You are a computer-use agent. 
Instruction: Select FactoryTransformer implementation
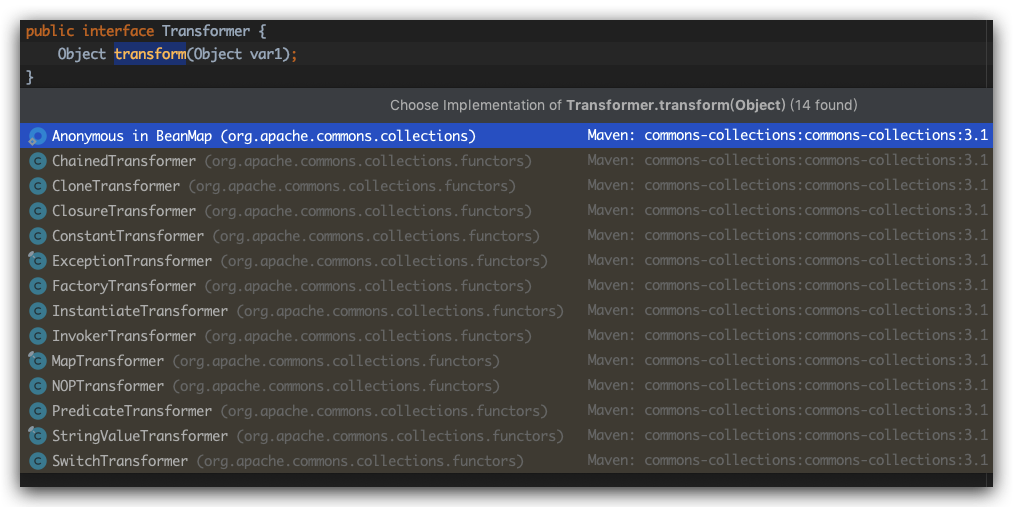[x=124, y=286]
